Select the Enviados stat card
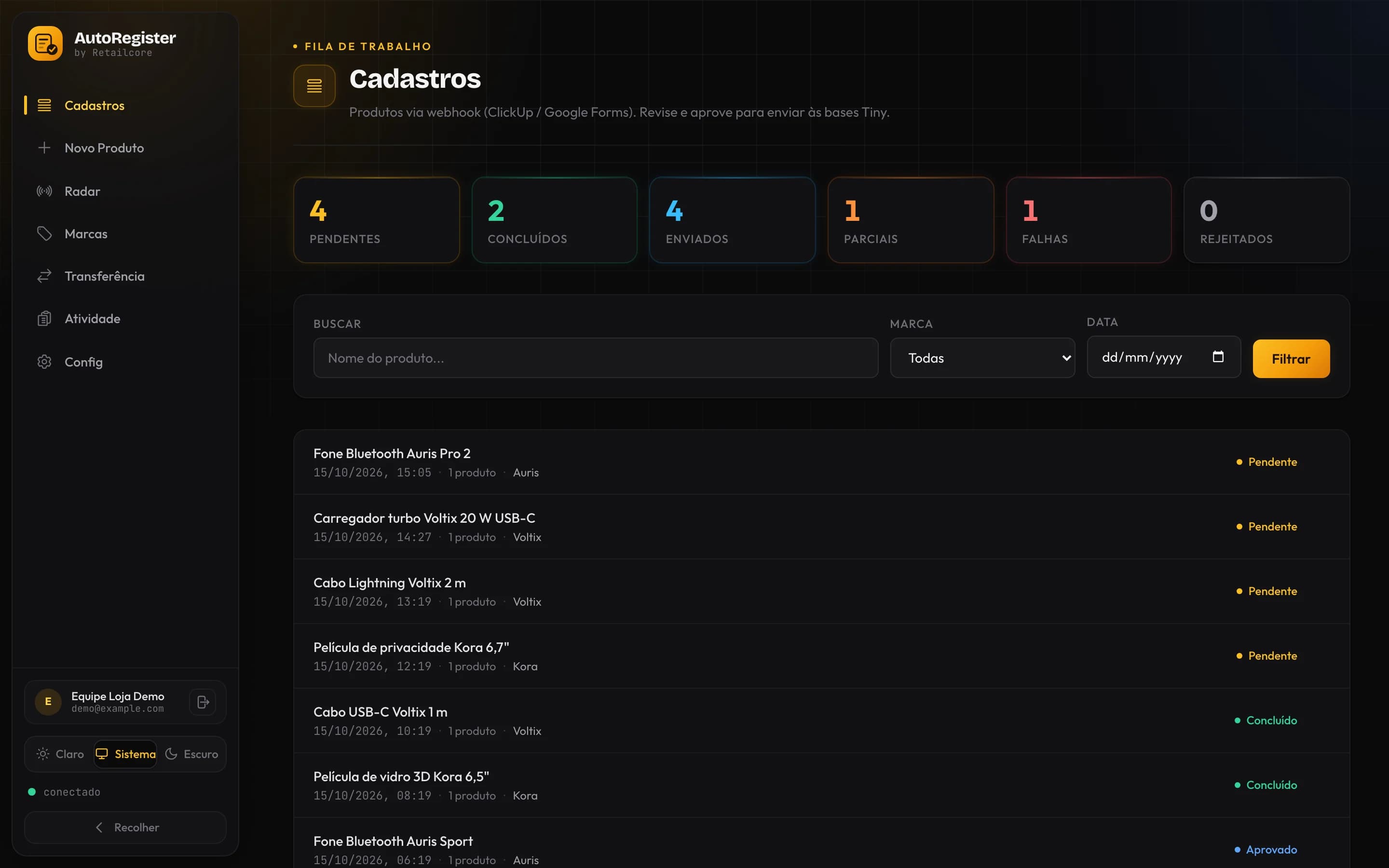This screenshot has width=1389, height=868. tap(733, 220)
